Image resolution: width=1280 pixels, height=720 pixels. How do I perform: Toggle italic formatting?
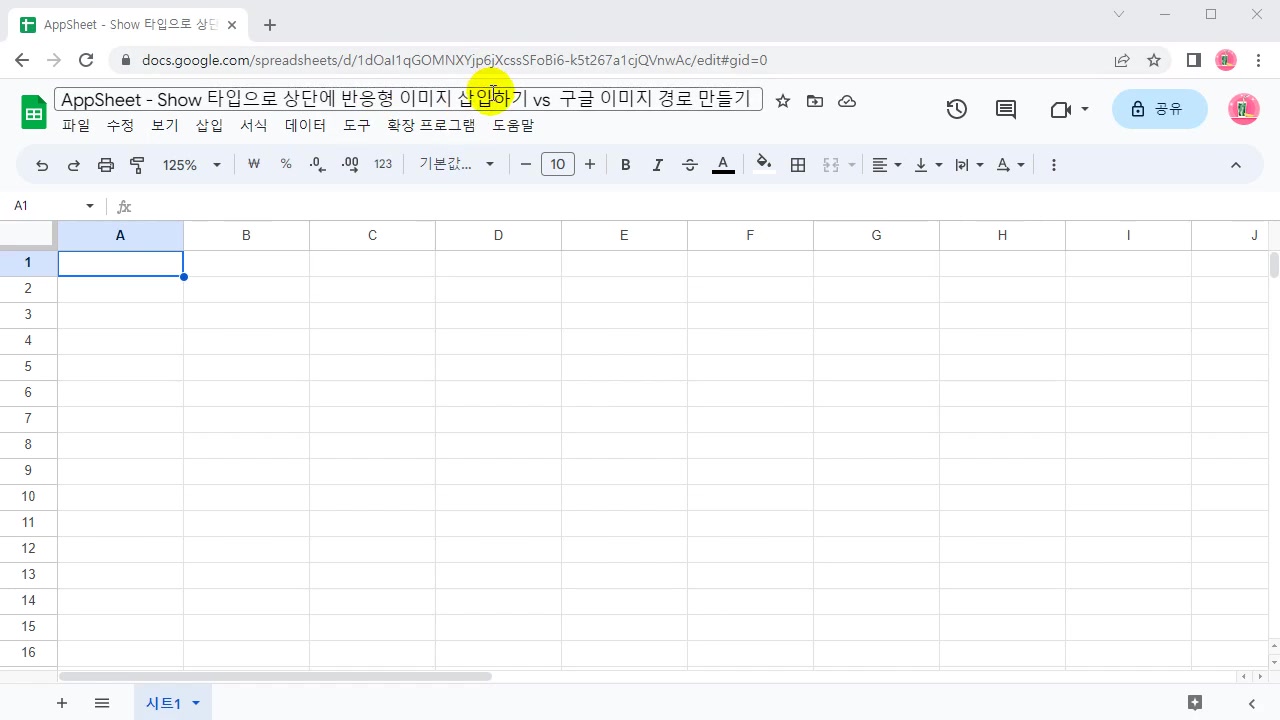[x=657, y=165]
